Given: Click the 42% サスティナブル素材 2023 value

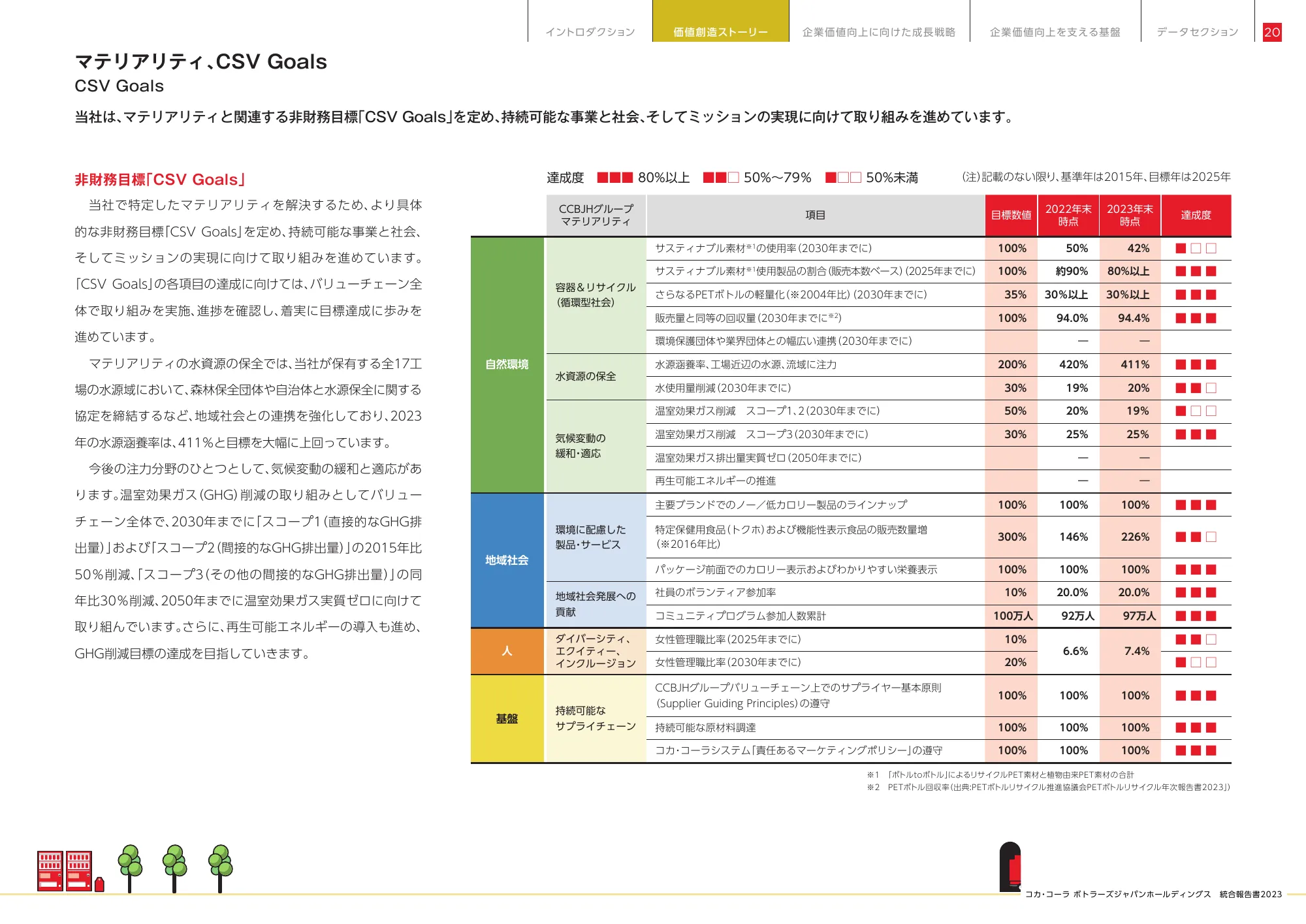Looking at the screenshot, I should pos(1138,248).
